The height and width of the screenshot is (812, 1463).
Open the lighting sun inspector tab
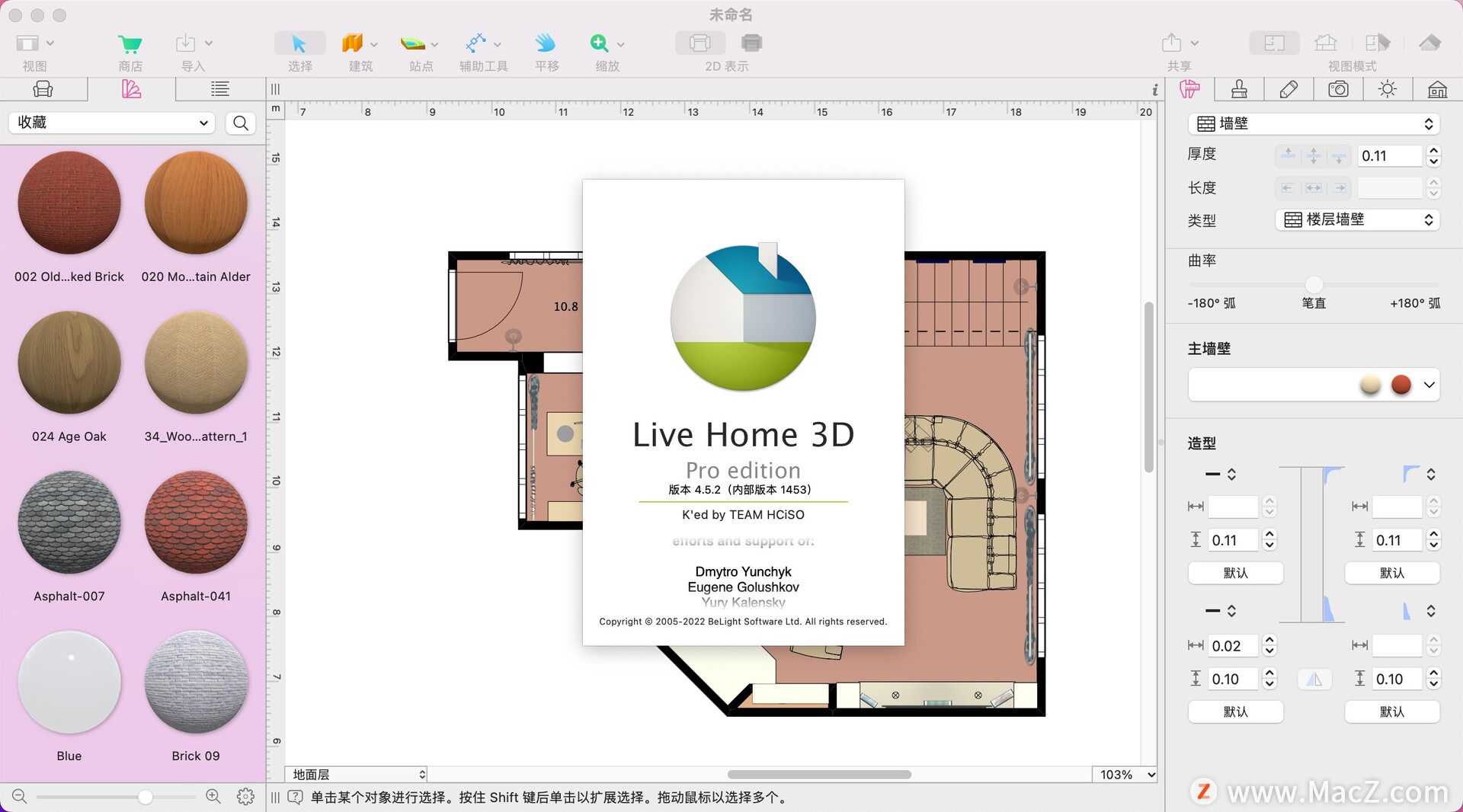pos(1388,89)
